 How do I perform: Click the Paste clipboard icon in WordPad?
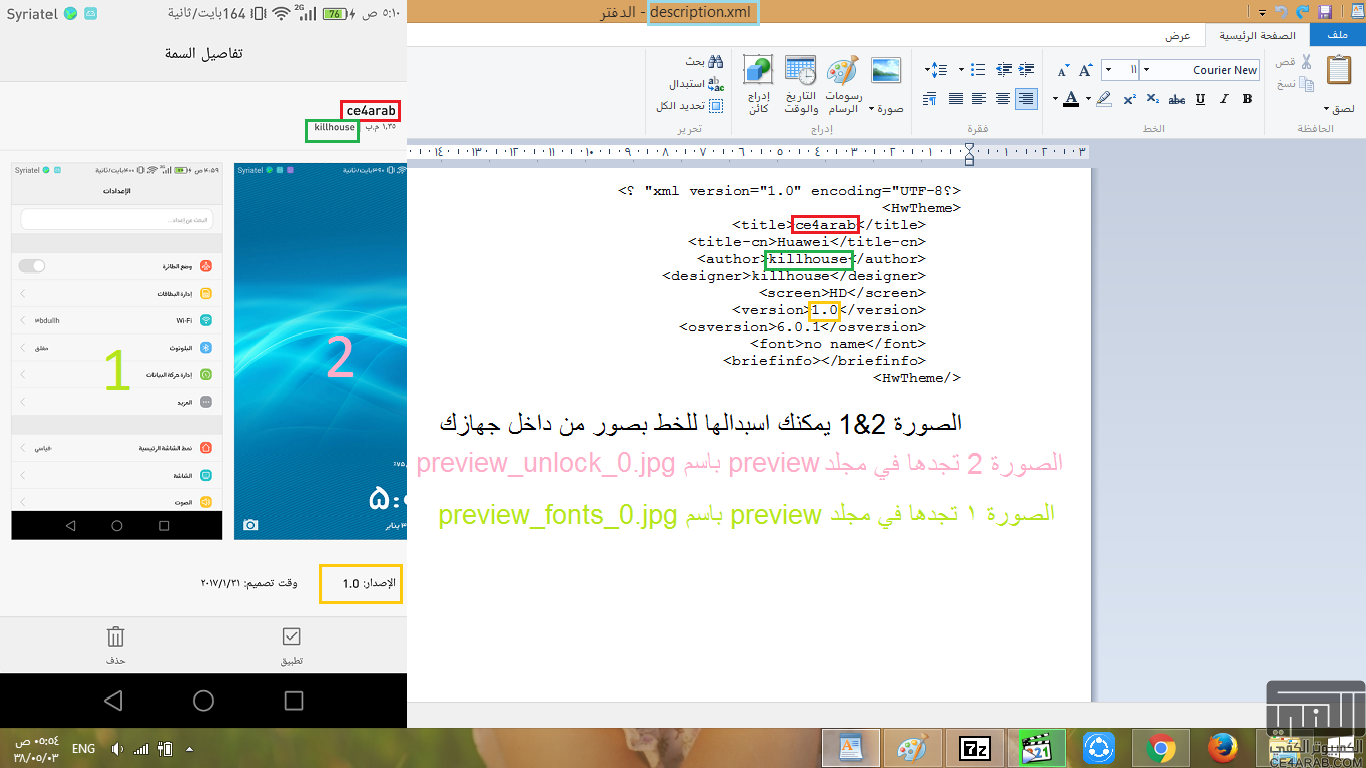pyautogui.click(x=1338, y=71)
